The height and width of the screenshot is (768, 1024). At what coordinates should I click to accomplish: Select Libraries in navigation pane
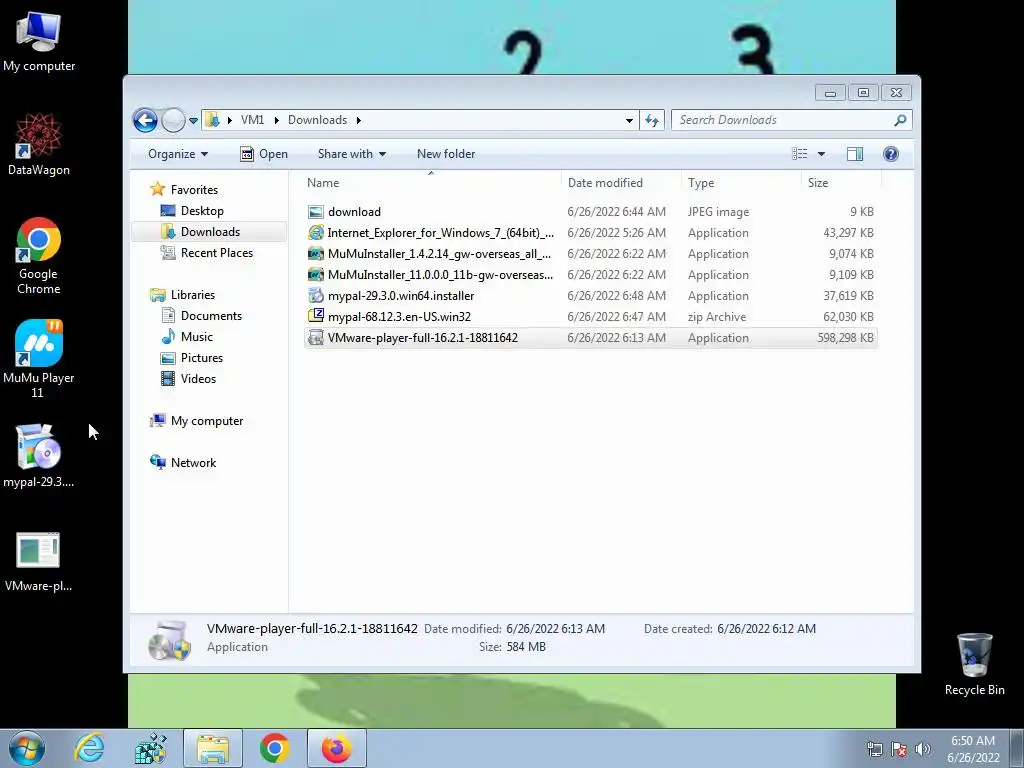(193, 295)
